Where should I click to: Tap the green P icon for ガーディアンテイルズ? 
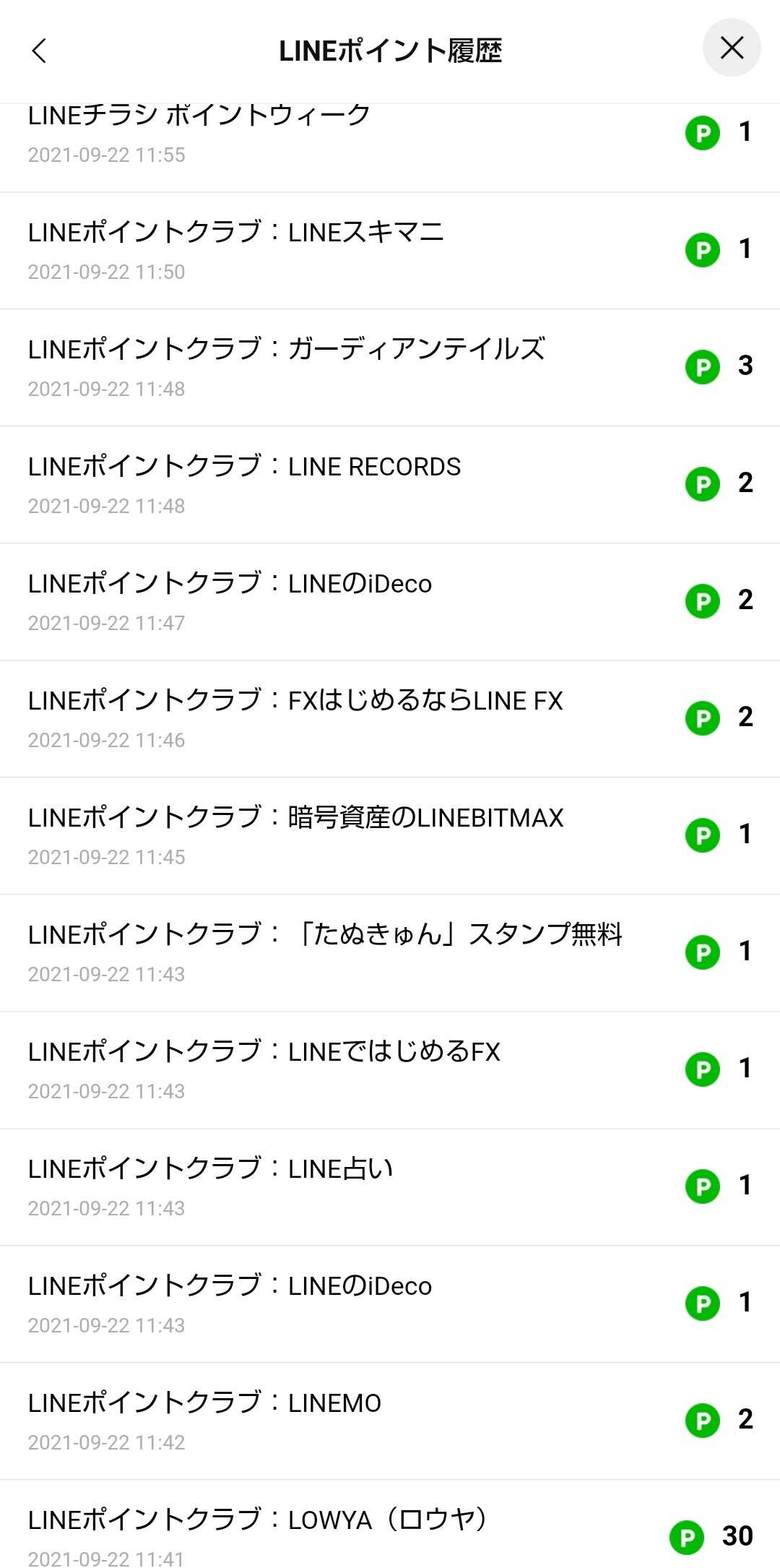click(703, 367)
